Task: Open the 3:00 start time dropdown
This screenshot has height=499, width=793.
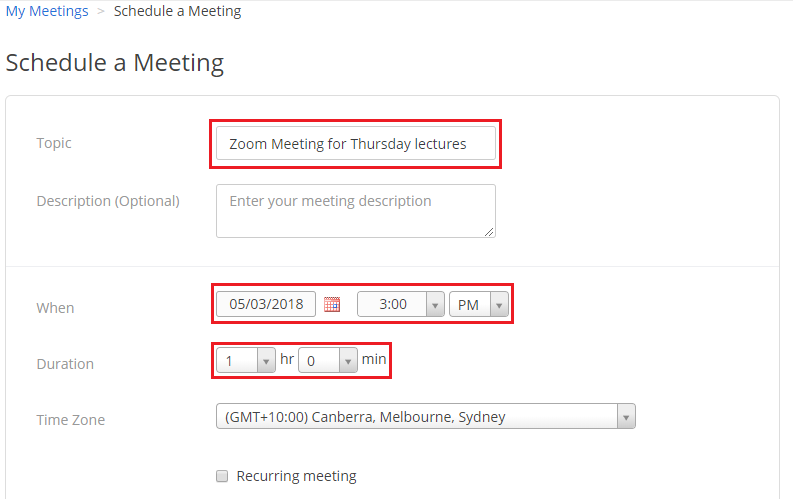Action: (x=401, y=304)
